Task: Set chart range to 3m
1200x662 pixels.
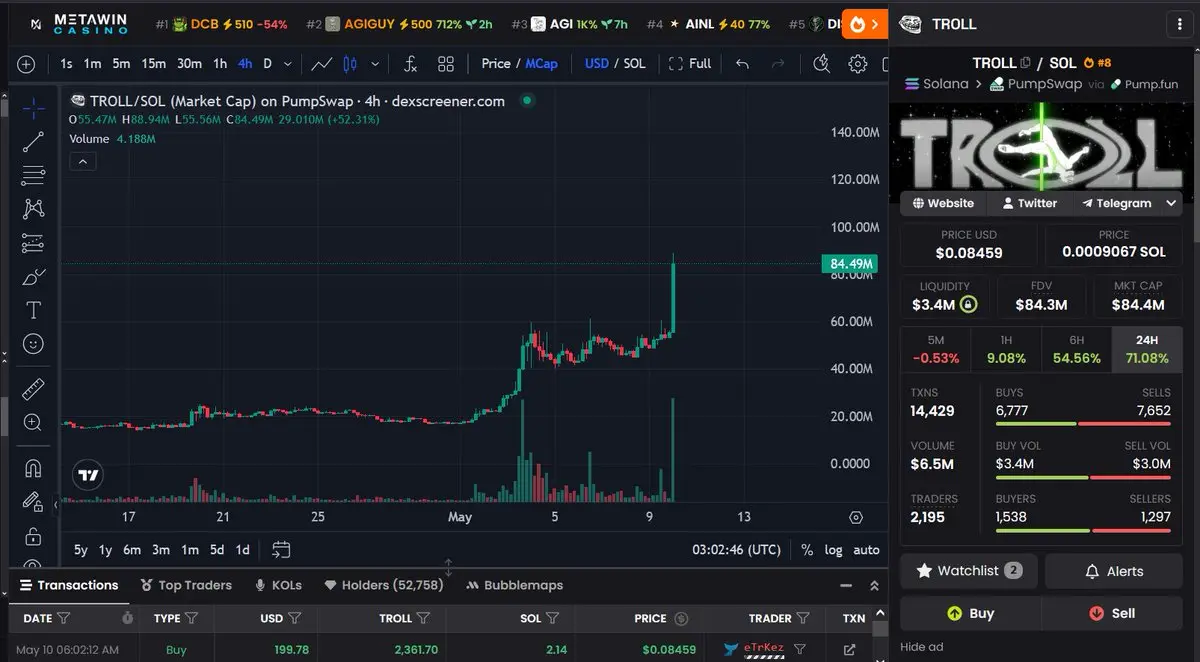Action: [161, 549]
